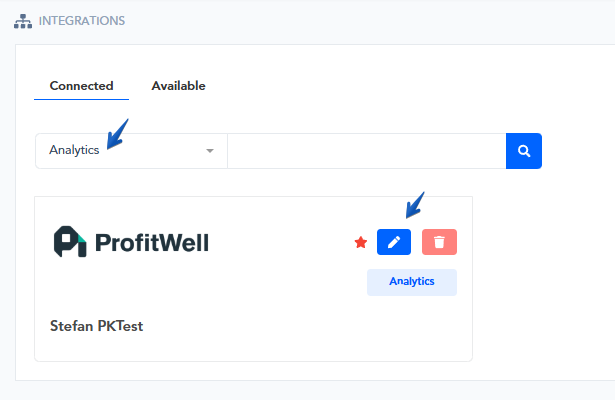This screenshot has height=400, width=615.
Task: Focus the integrations search text field
Action: [366, 151]
